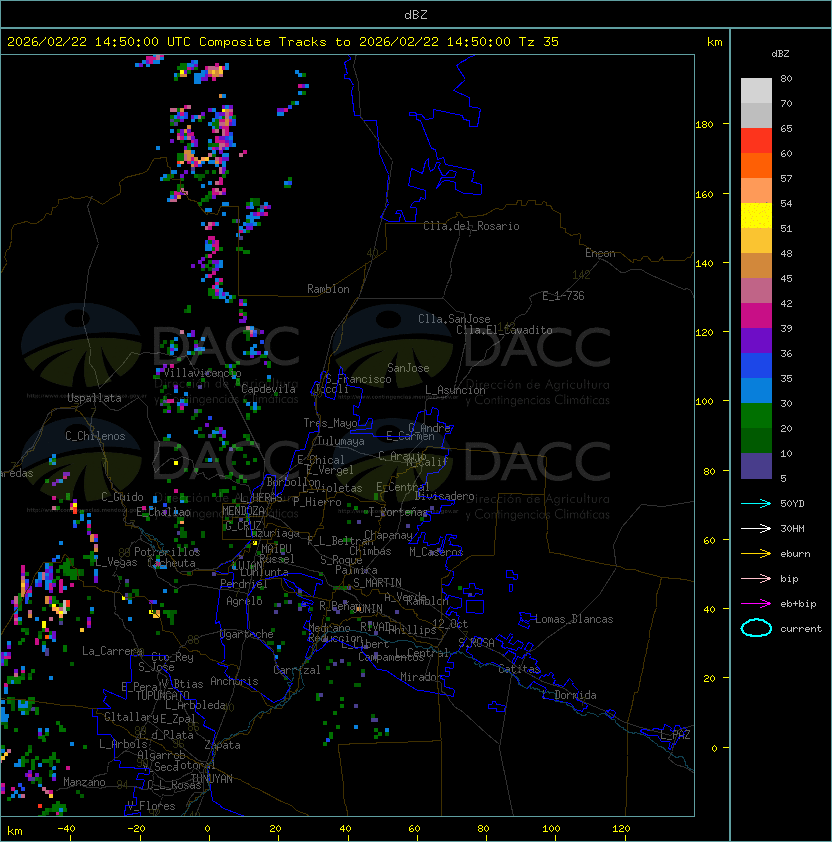The image size is (832, 842).
Task: Click the E_1-736 map label
Action: pos(563,296)
